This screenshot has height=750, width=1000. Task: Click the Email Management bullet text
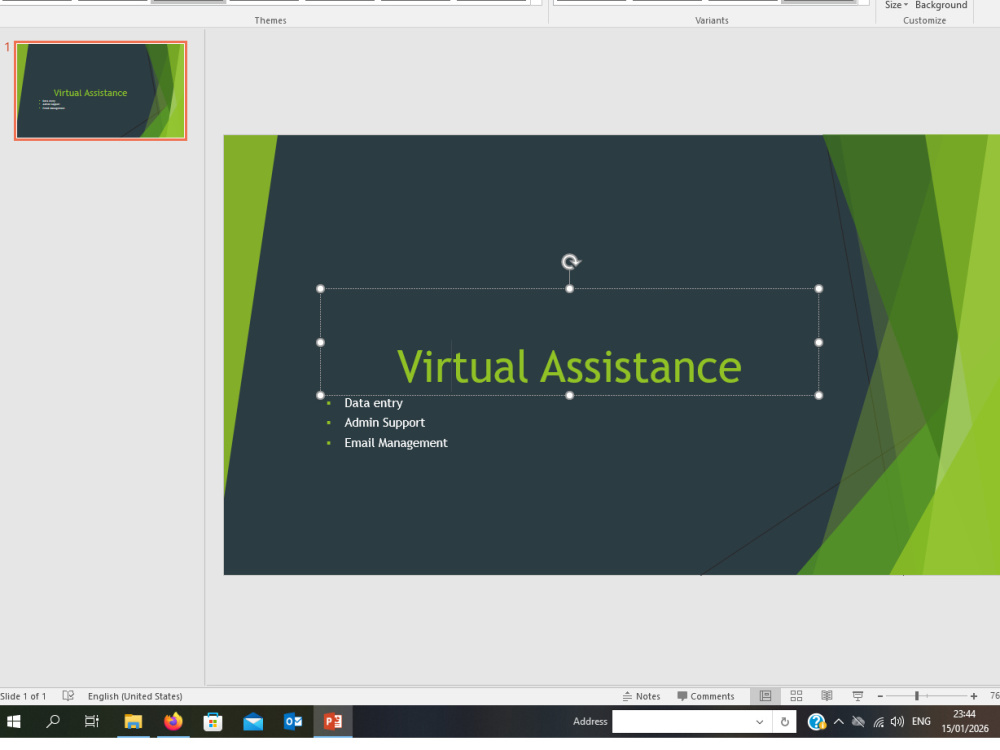click(395, 443)
